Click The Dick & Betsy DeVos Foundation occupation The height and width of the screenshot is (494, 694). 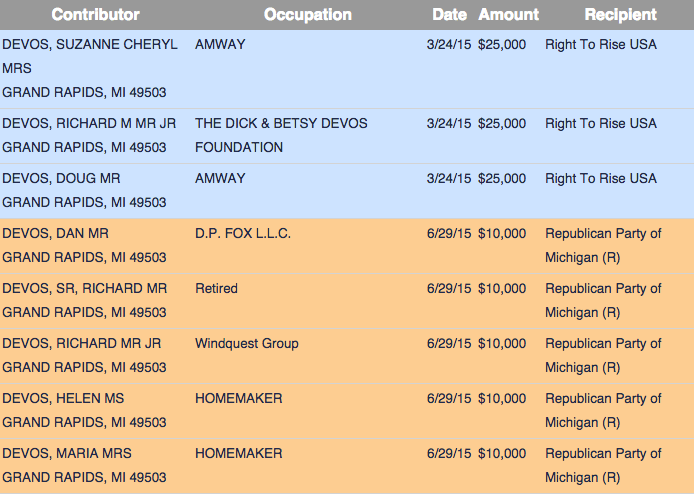tap(281, 135)
